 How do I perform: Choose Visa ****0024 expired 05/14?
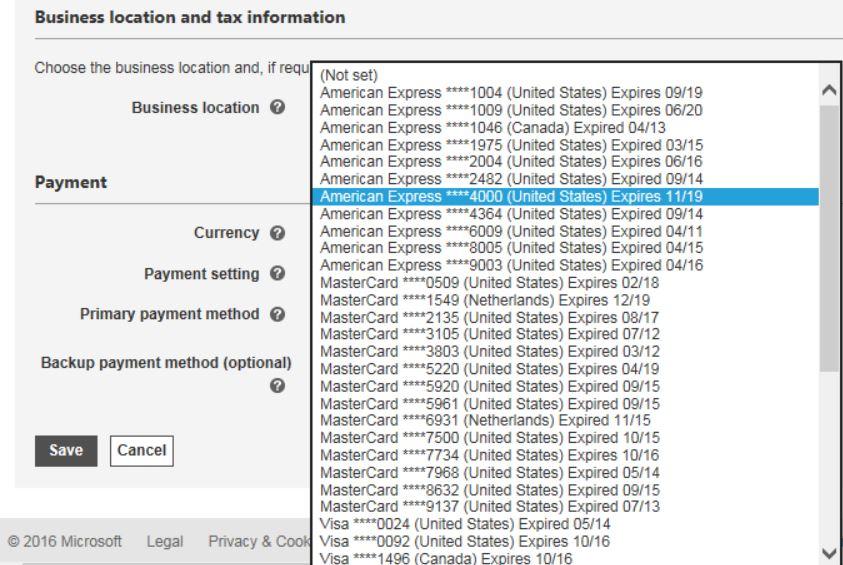point(565,524)
